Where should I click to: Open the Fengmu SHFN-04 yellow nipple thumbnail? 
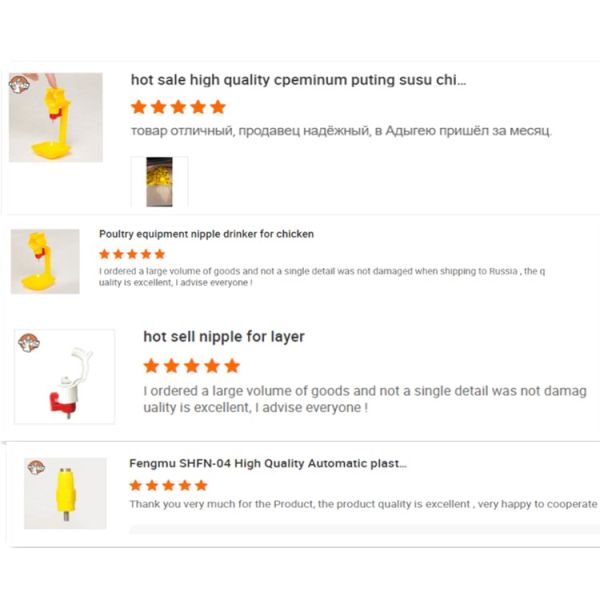click(65, 493)
